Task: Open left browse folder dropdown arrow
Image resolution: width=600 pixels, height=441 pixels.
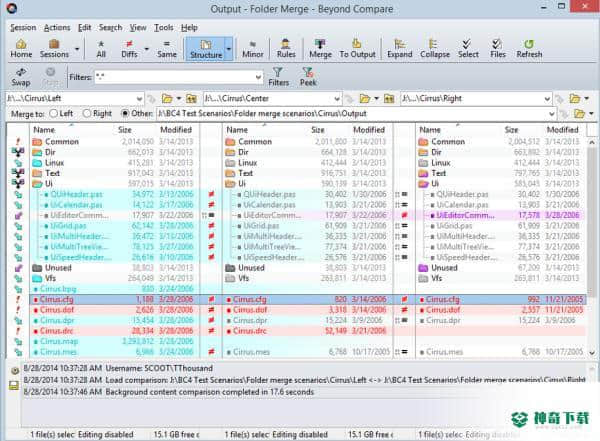Action: 179,99
